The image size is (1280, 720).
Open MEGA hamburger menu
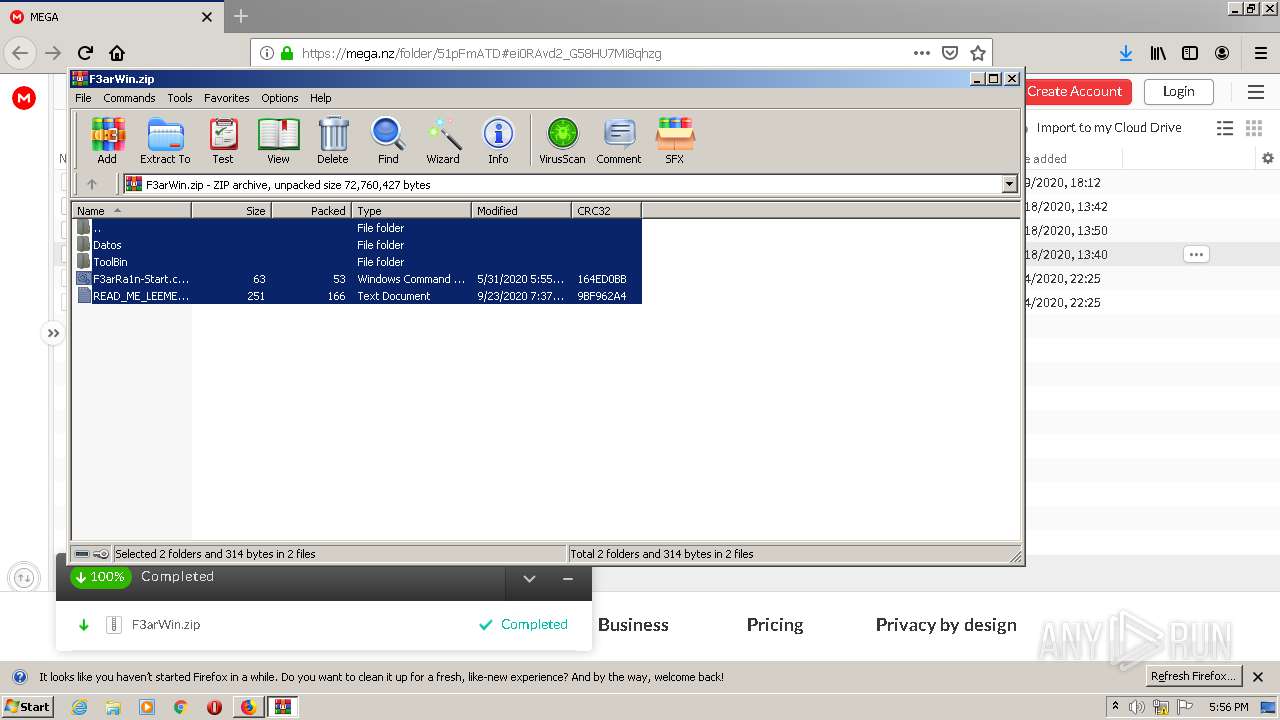[1256, 92]
